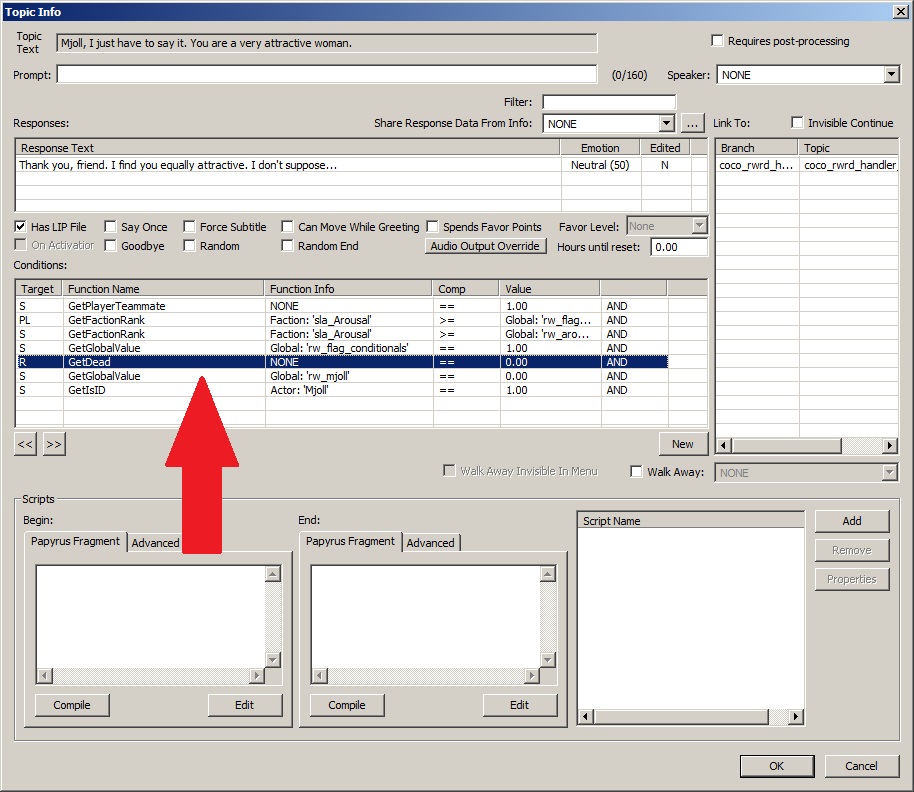Click the '<<' previous info button

tap(26, 445)
